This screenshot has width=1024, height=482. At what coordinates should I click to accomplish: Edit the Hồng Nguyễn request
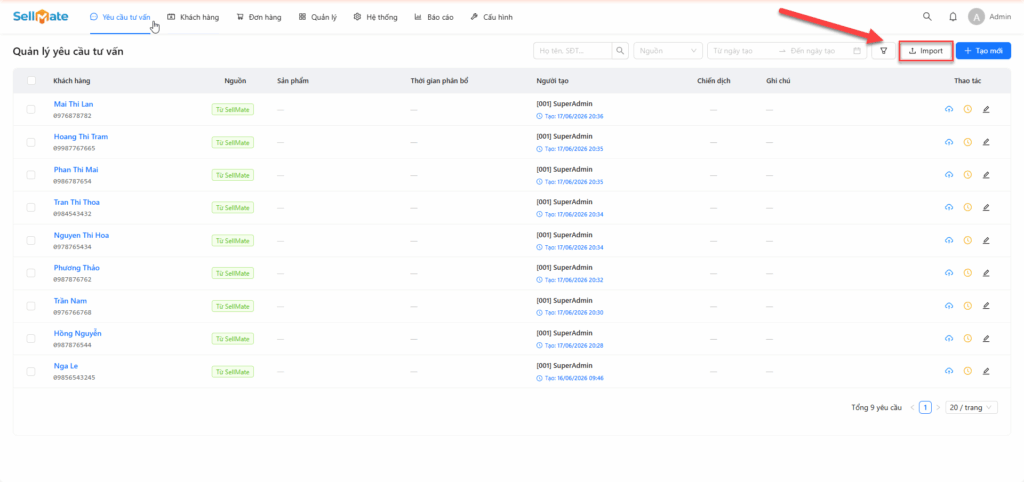pos(986,338)
